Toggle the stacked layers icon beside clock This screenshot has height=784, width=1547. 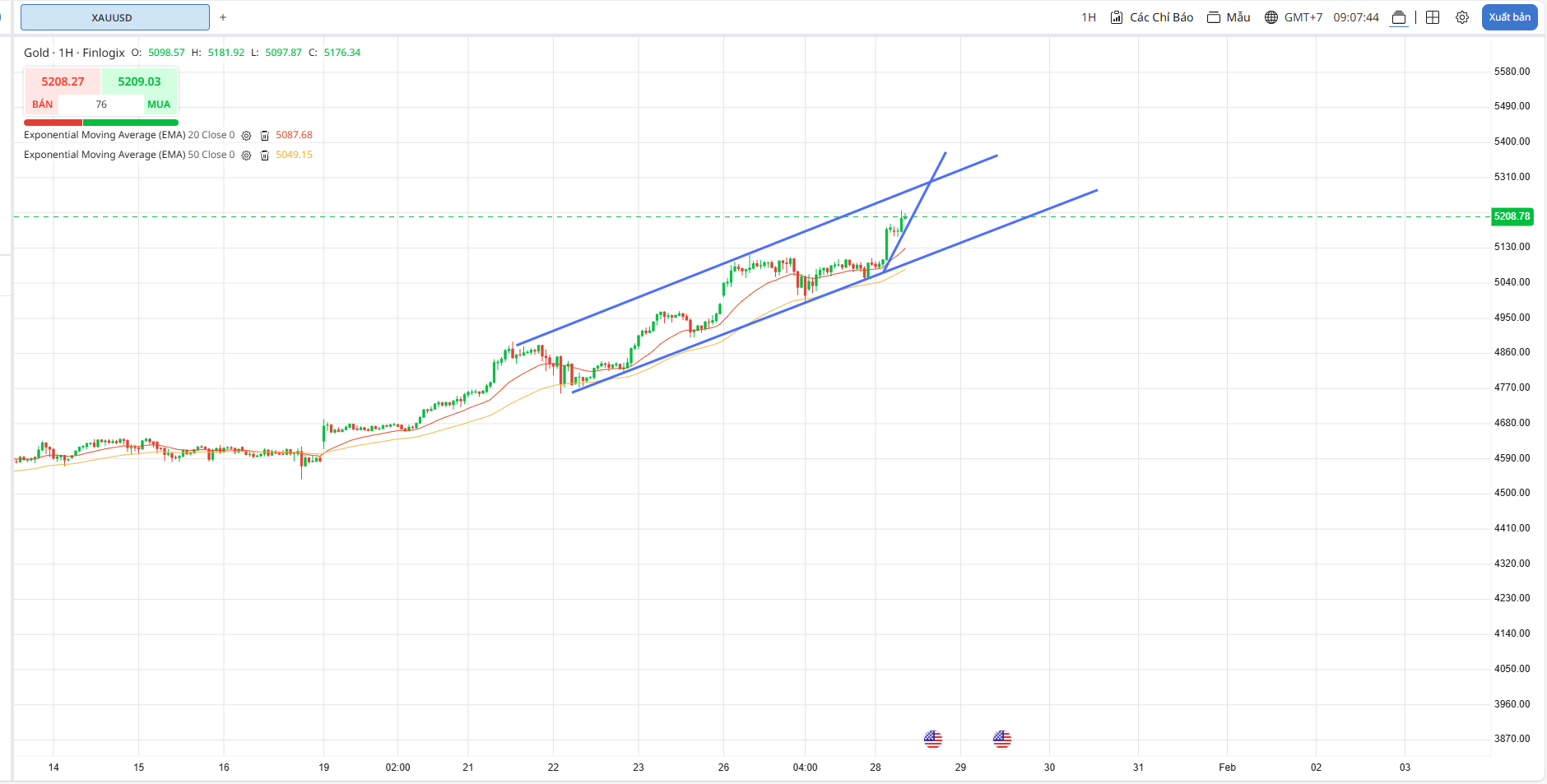(x=1398, y=17)
